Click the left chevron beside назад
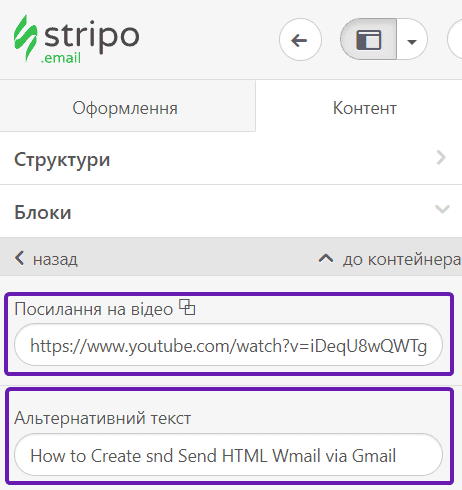 (19, 258)
